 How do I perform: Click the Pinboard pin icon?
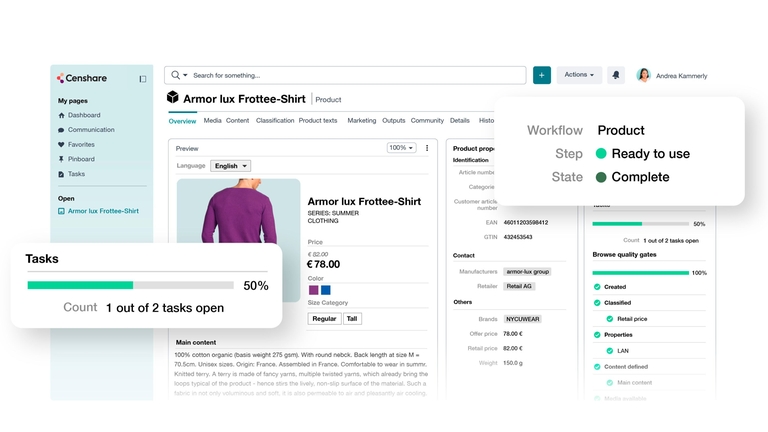[61, 159]
